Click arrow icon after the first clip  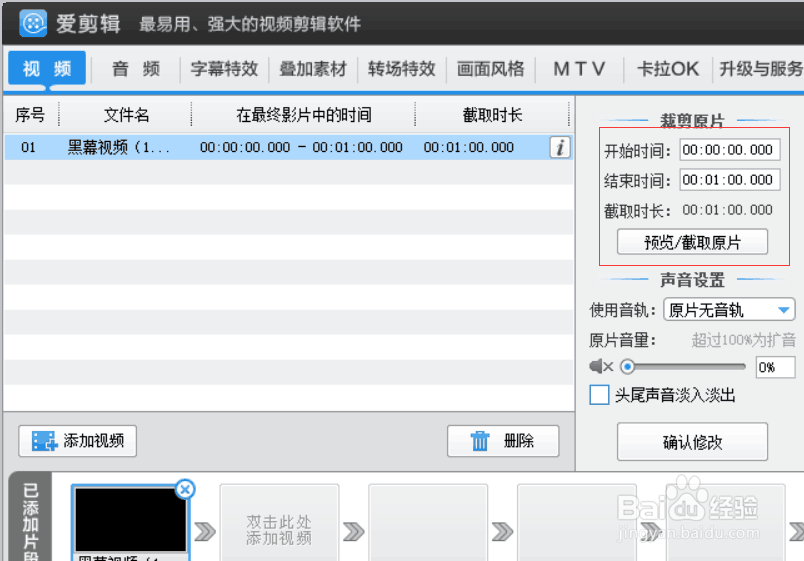click(x=205, y=532)
